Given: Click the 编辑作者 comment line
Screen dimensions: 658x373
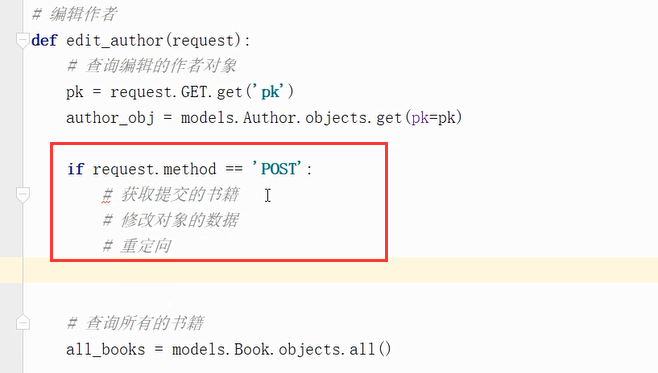Looking at the screenshot, I should (x=74, y=14).
